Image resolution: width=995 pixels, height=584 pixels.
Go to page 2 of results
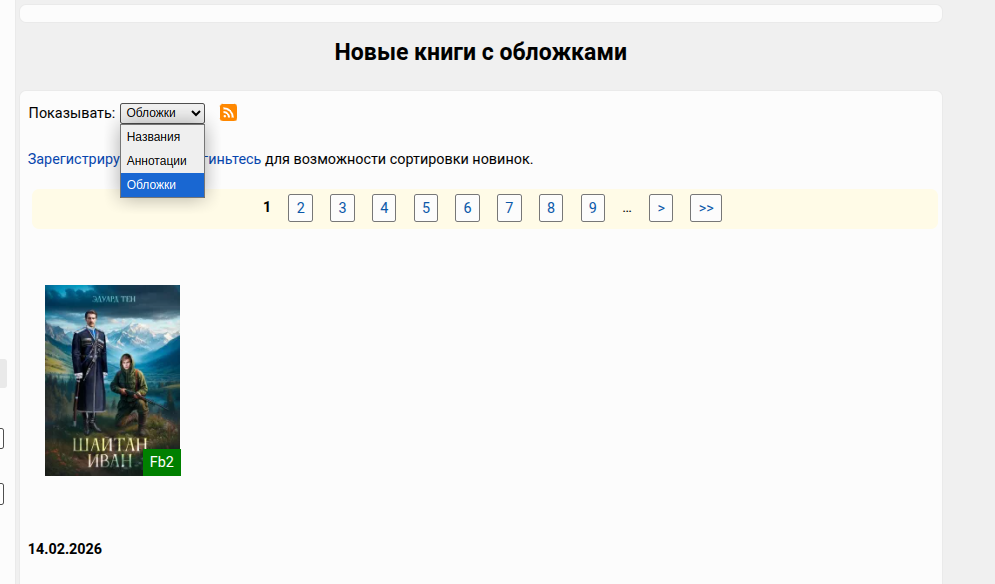300,208
